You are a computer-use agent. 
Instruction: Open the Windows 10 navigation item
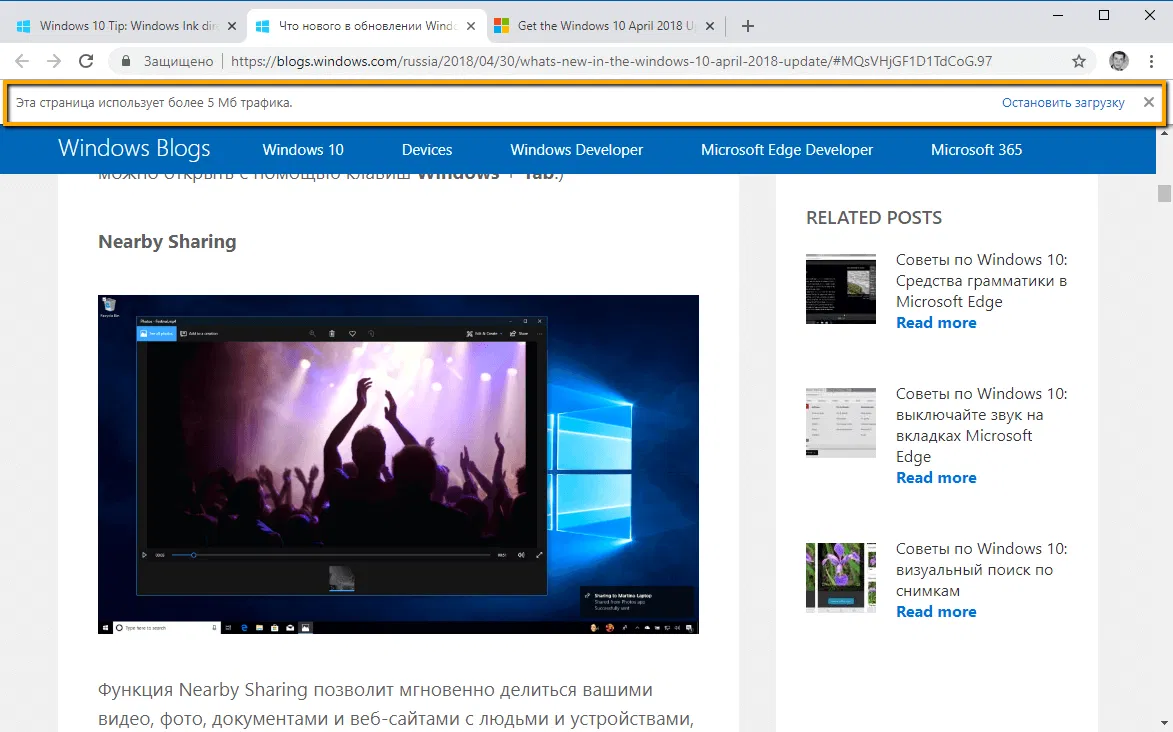(303, 150)
